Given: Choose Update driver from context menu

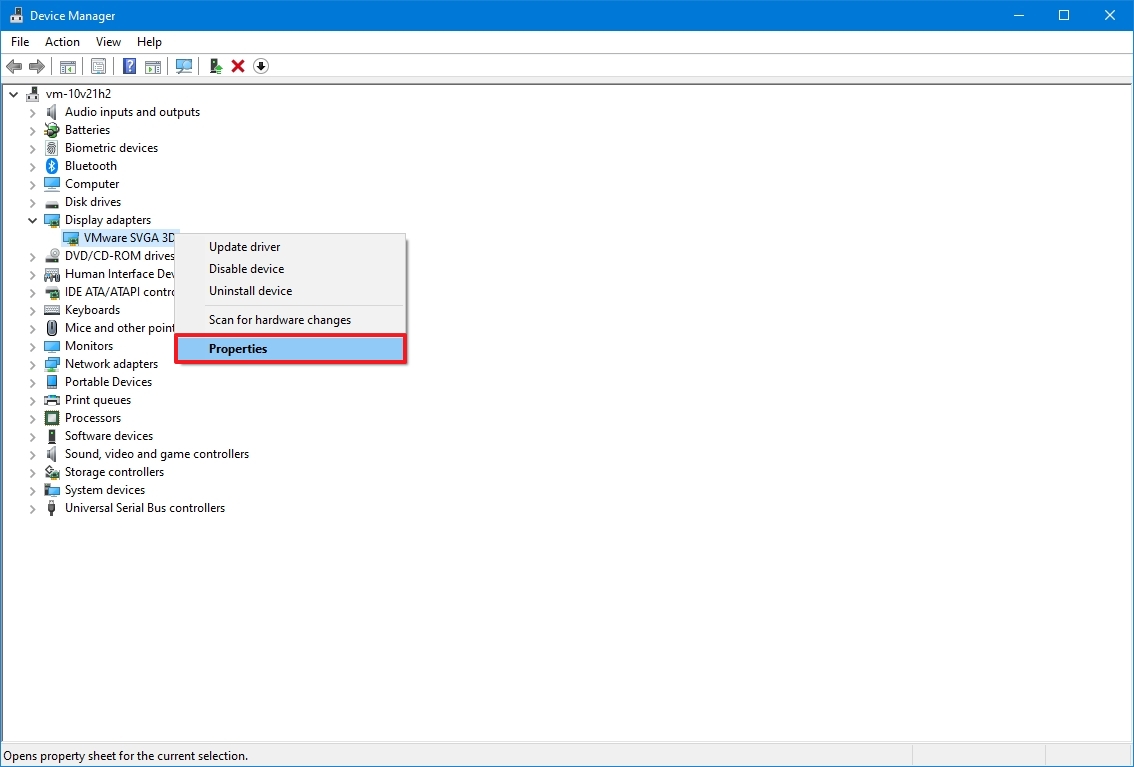Looking at the screenshot, I should click(x=290, y=247).
